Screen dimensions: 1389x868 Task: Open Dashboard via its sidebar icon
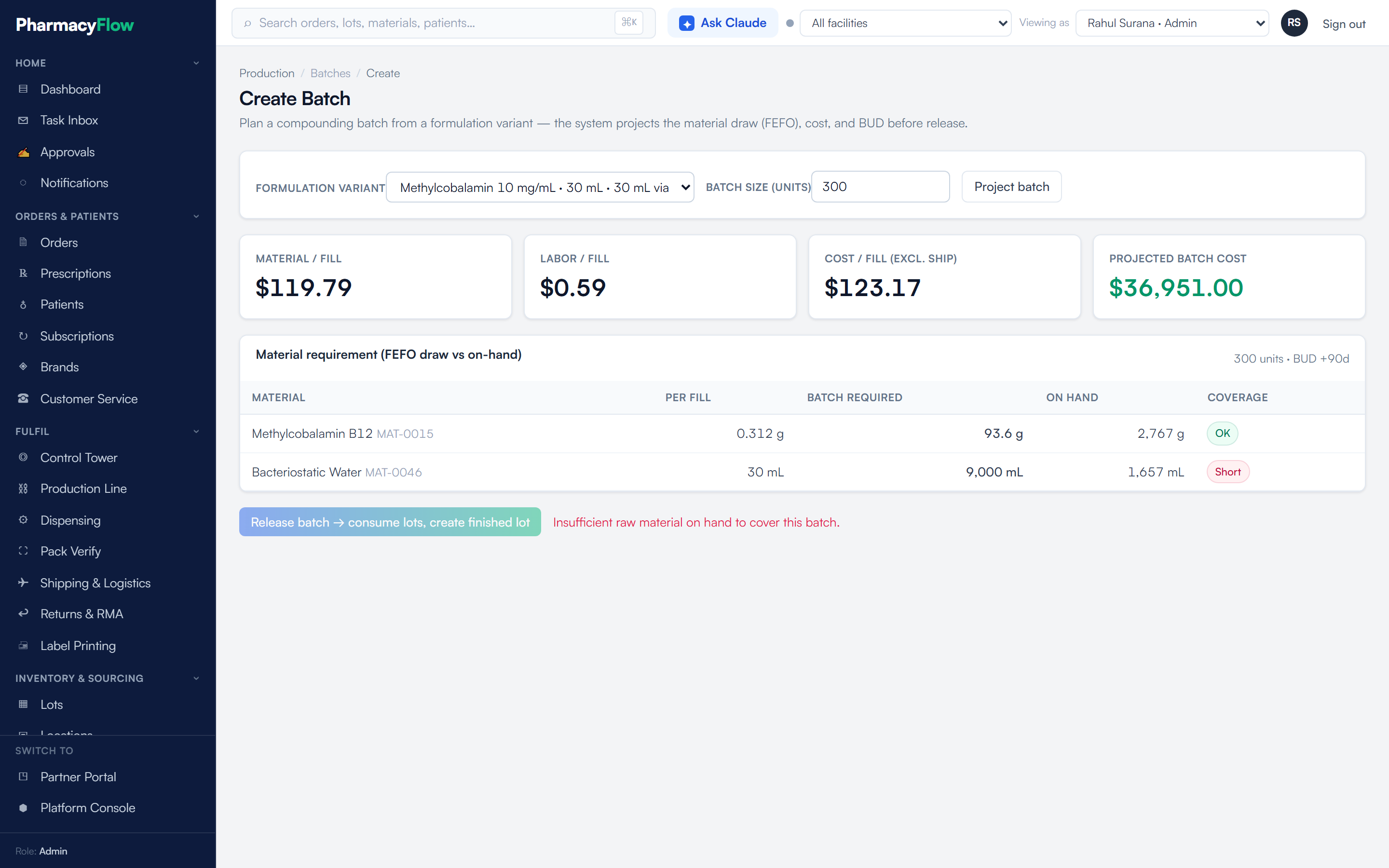(23, 89)
